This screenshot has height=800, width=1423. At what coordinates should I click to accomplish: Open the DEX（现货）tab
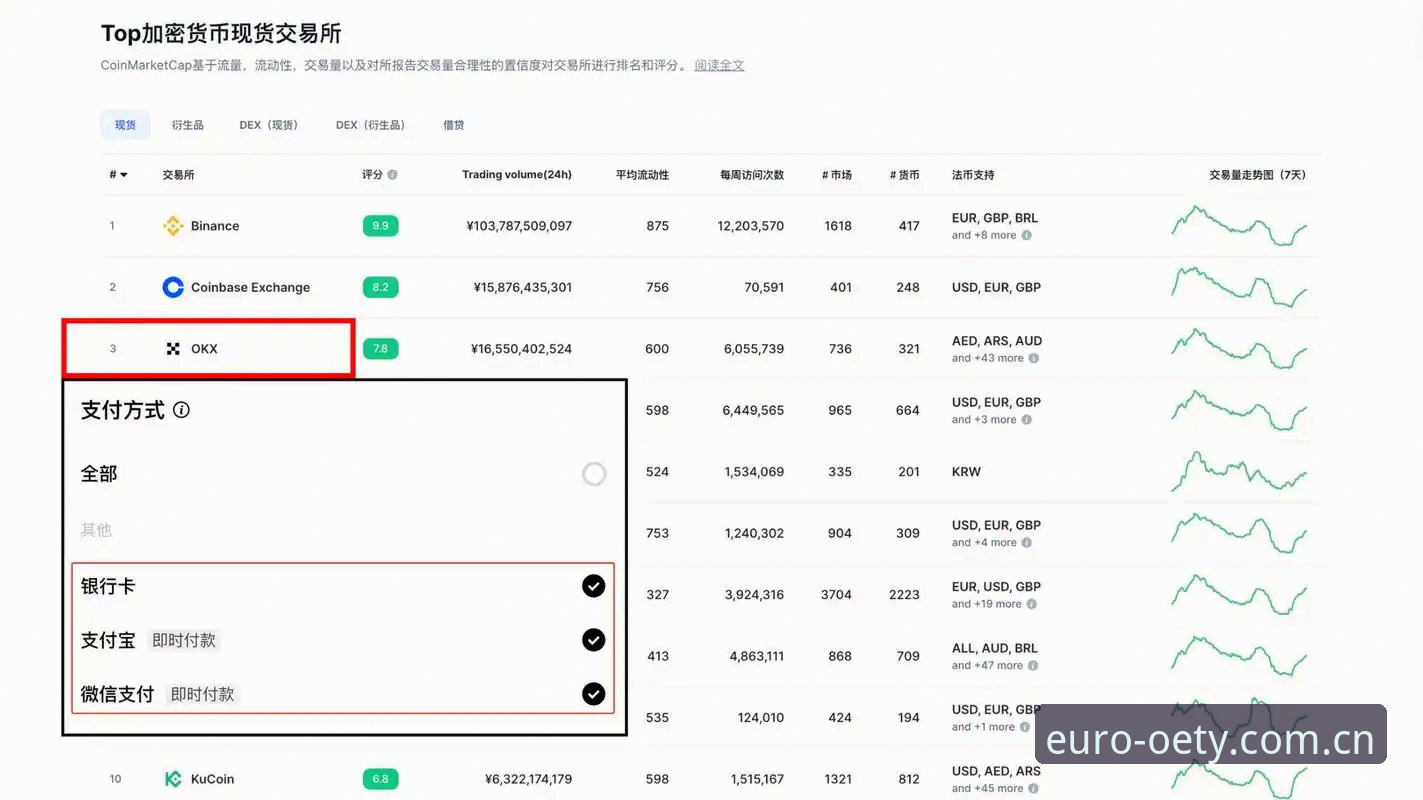coord(269,125)
